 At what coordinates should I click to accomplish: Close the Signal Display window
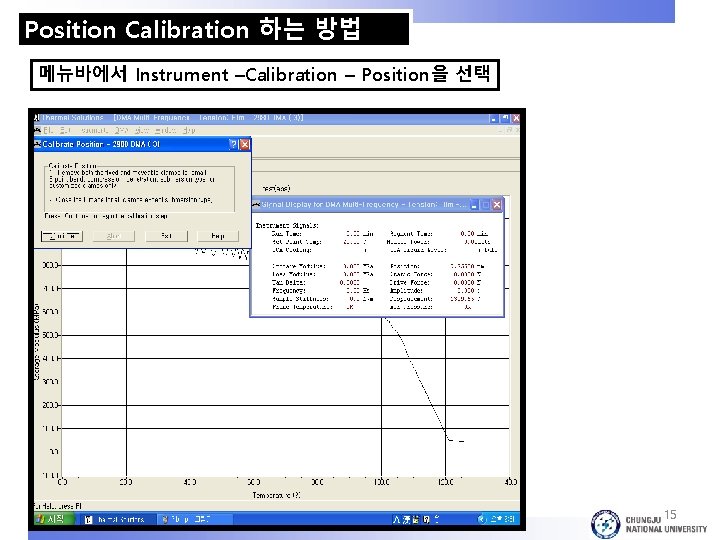click(497, 205)
